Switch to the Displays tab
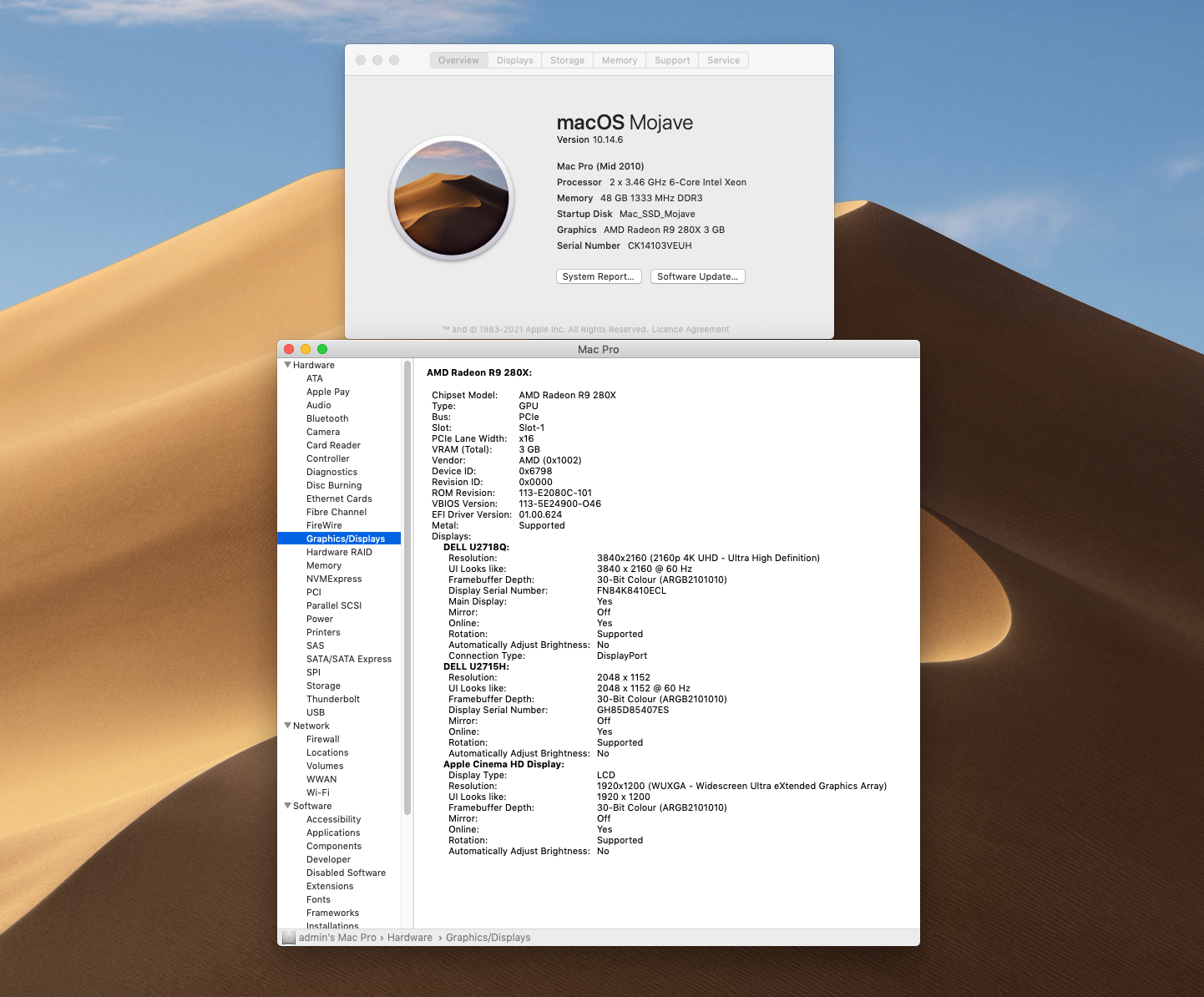 [x=514, y=60]
